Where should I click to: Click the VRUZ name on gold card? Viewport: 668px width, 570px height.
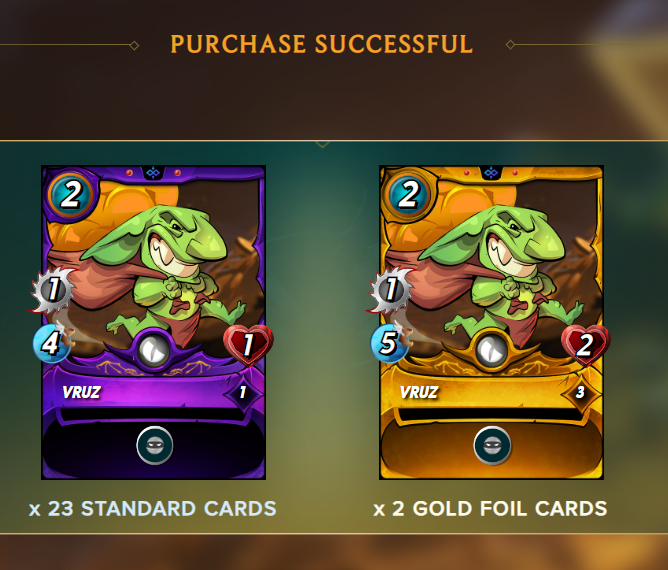point(419,392)
